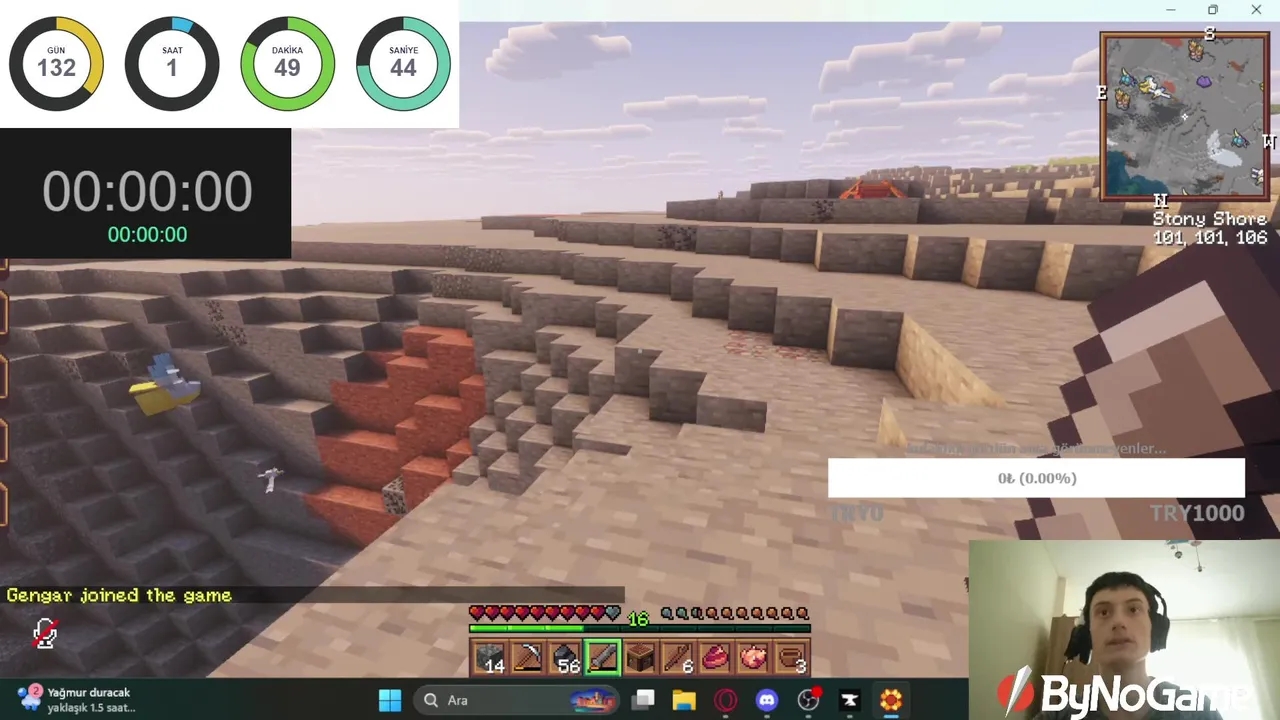1280x720 pixels.
Task: Open the Windows Start menu
Action: pos(390,700)
